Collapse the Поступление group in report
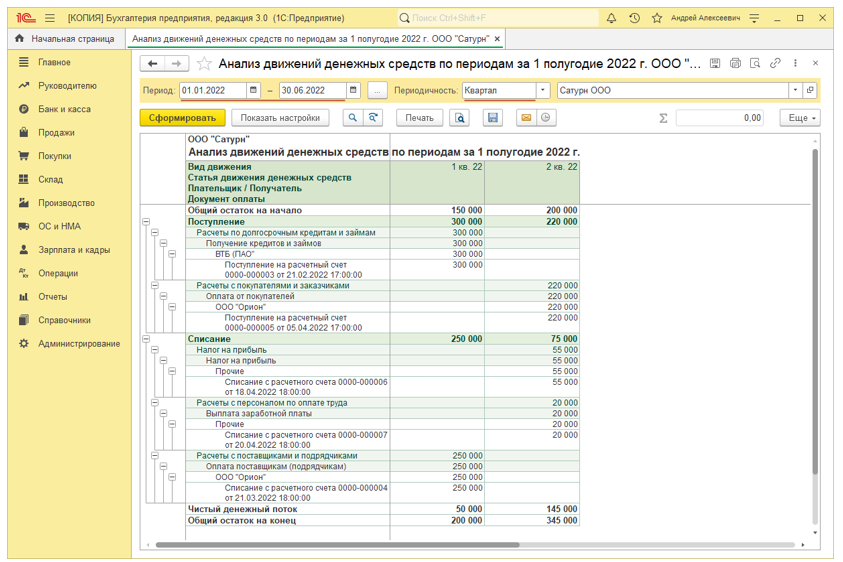This screenshot has height=562, width=843. (146, 222)
